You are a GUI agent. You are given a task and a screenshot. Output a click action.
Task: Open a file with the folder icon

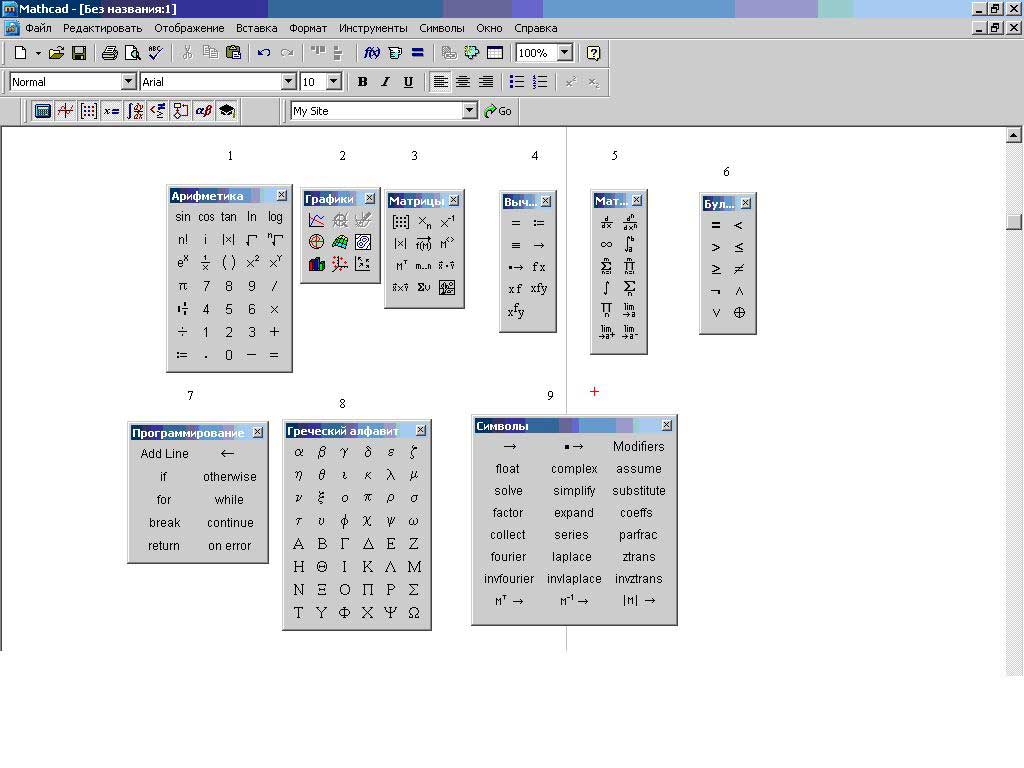(x=56, y=53)
